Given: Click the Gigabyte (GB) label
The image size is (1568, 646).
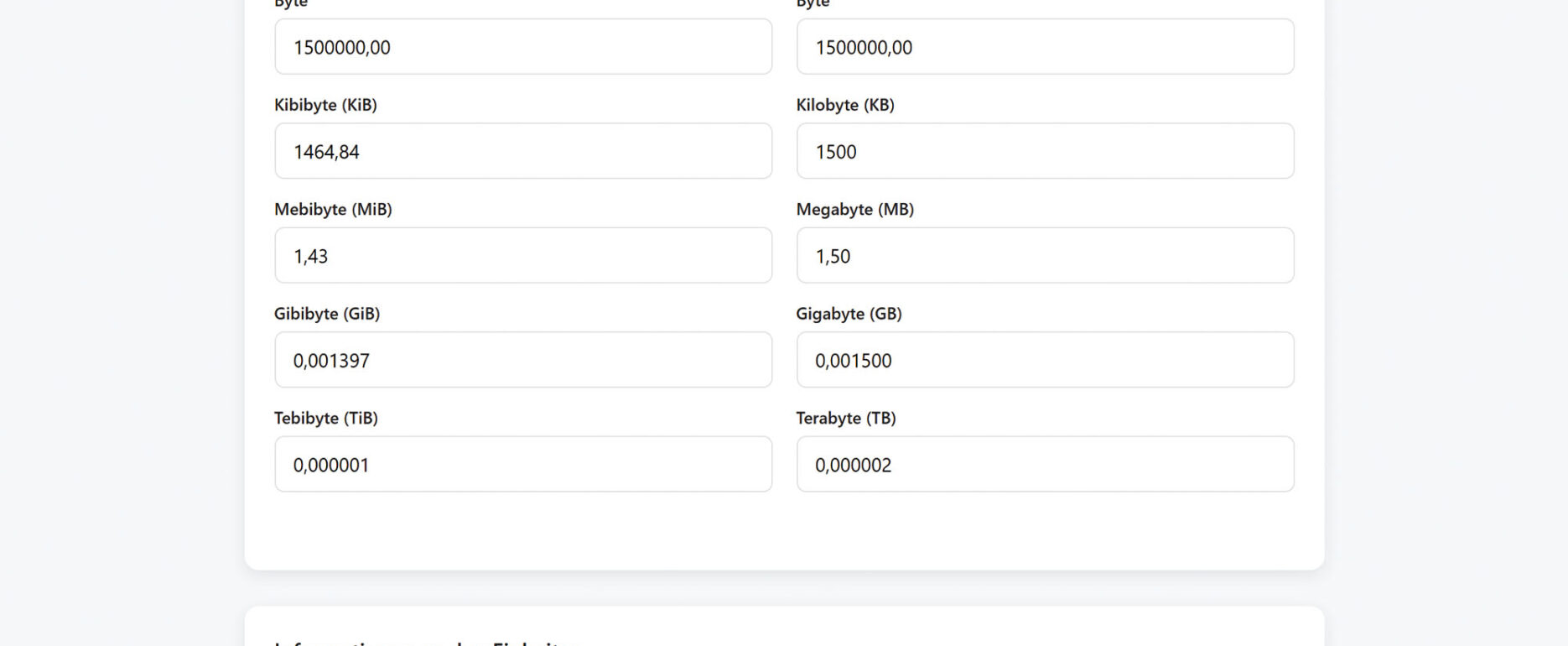Looking at the screenshot, I should pyautogui.click(x=849, y=314).
